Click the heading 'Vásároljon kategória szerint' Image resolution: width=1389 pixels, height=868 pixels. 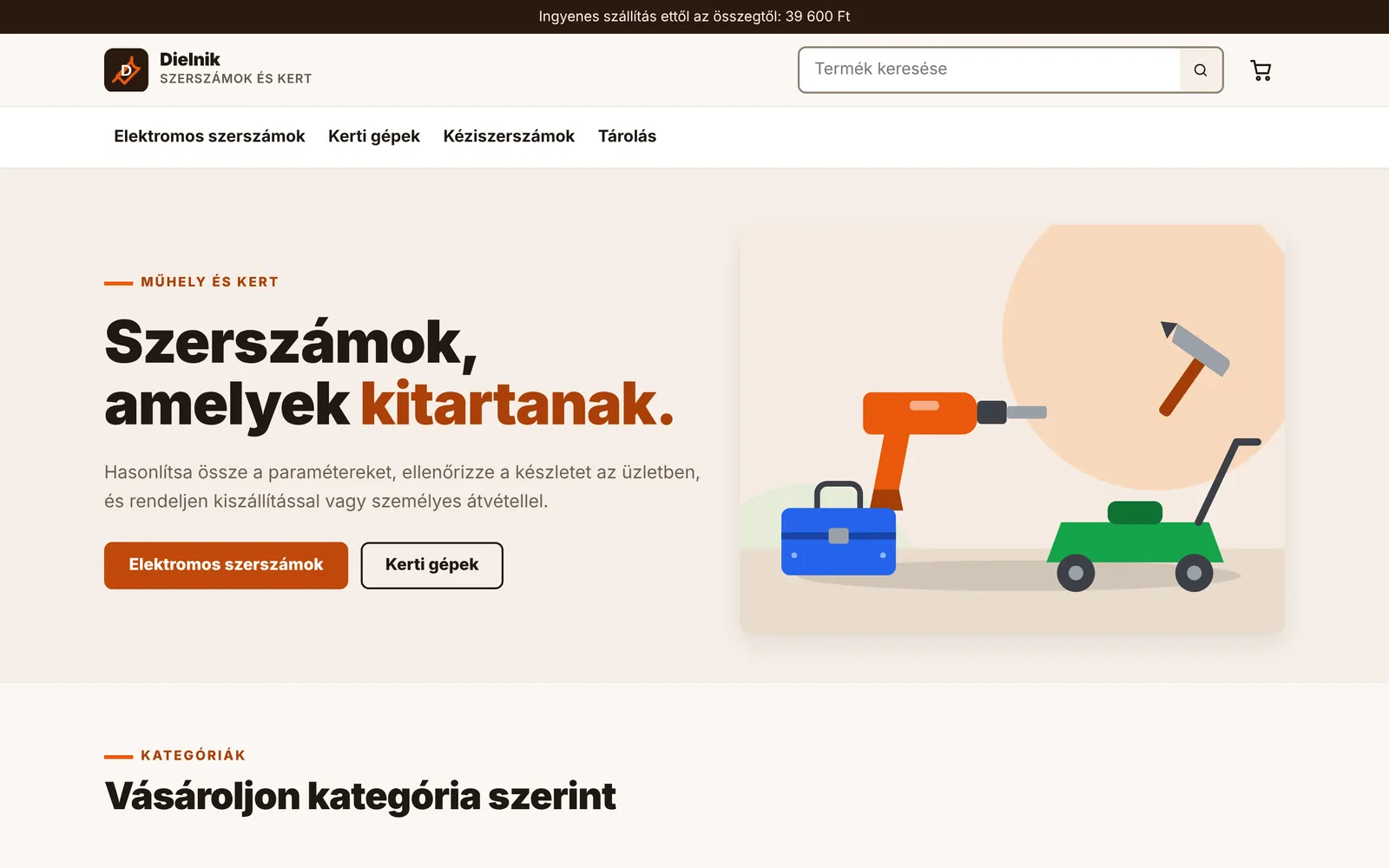(x=360, y=796)
